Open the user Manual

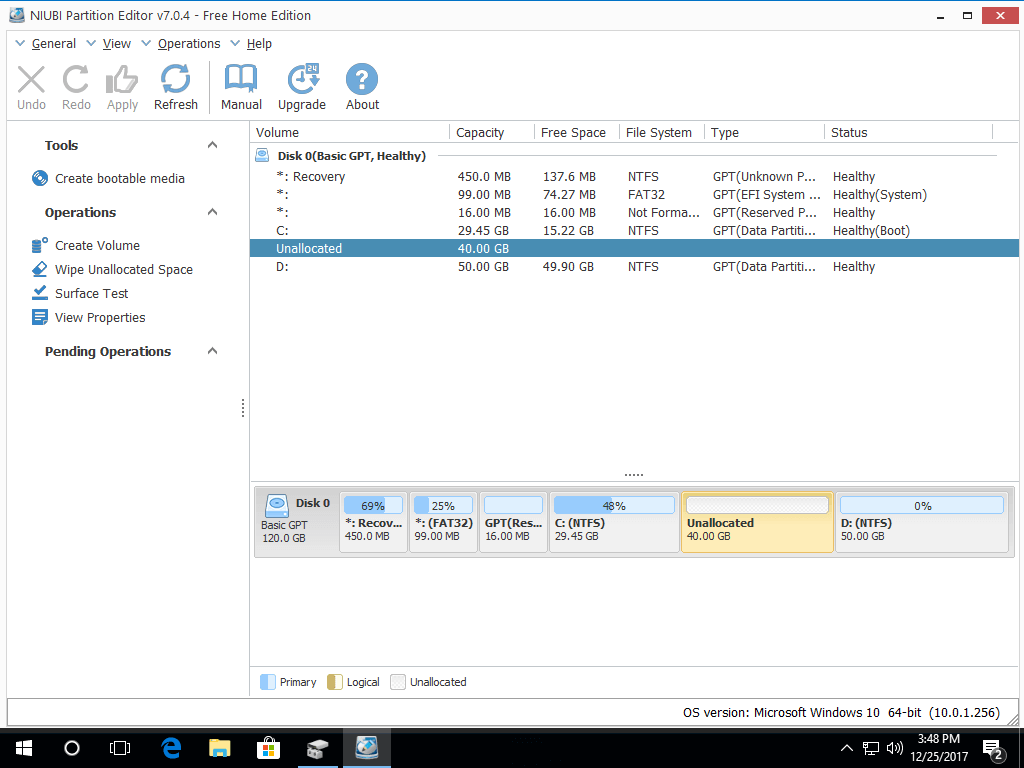[x=241, y=86]
